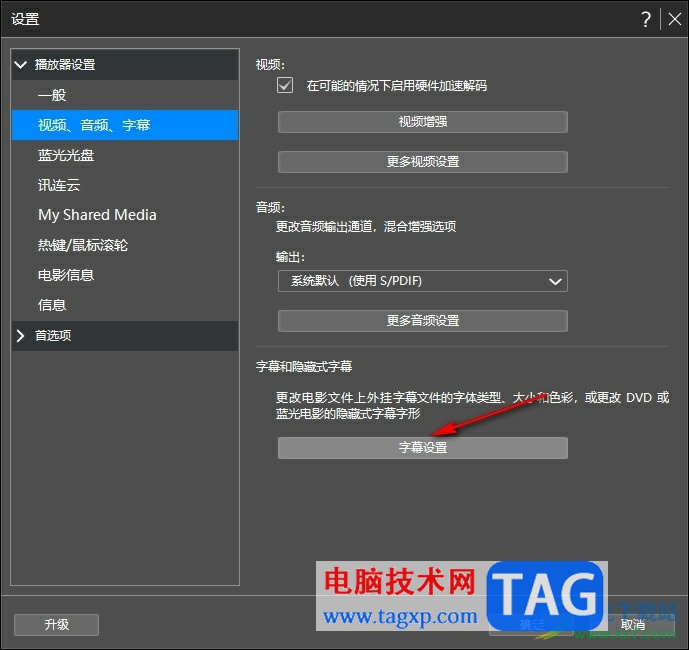Open the 信息 settings page
The height and width of the screenshot is (650, 689).
pyautogui.click(x=125, y=305)
